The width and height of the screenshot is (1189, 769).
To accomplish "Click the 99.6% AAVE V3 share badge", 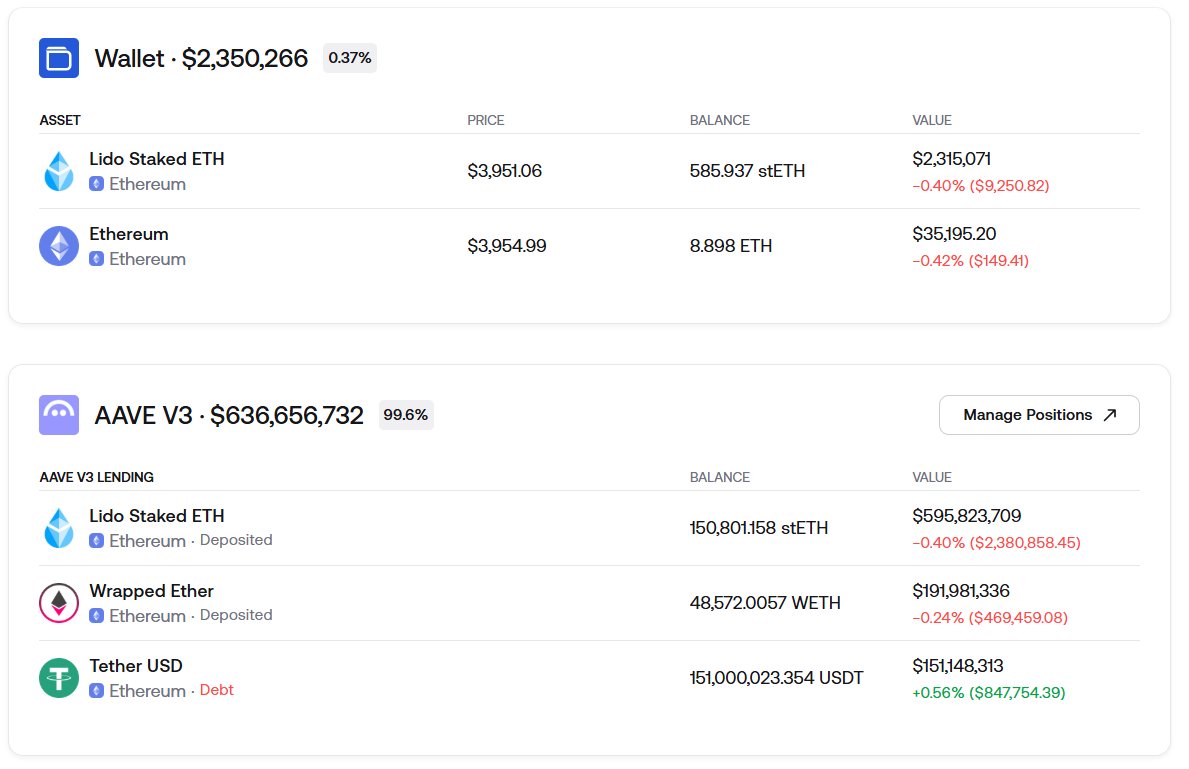I will 406,415.
